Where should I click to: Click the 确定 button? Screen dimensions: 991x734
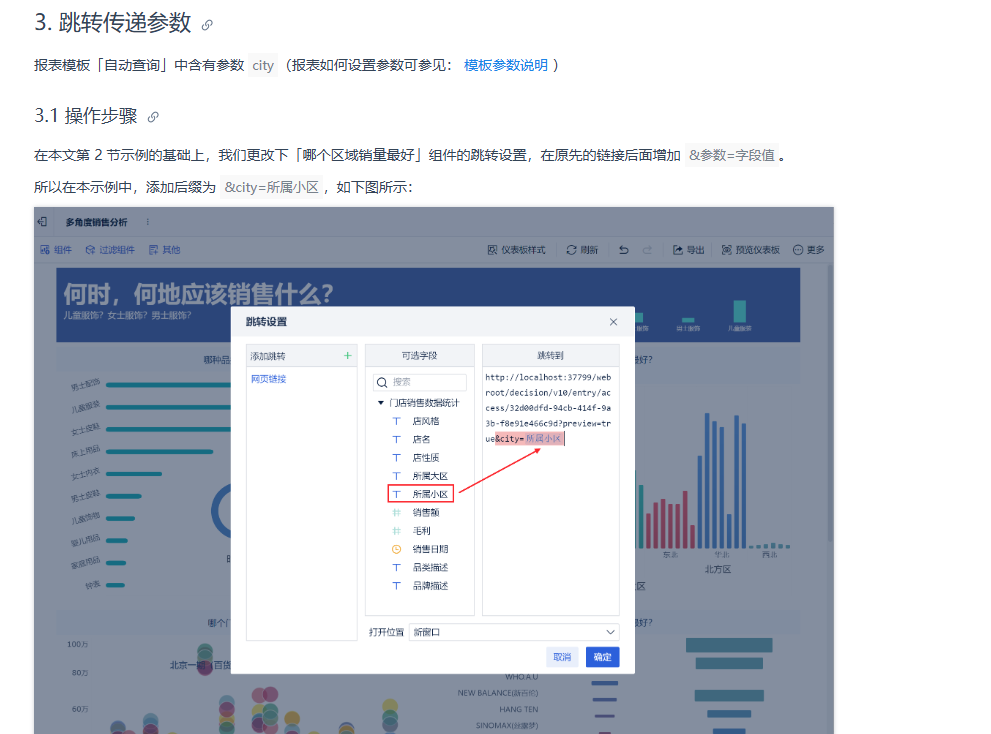(x=602, y=657)
